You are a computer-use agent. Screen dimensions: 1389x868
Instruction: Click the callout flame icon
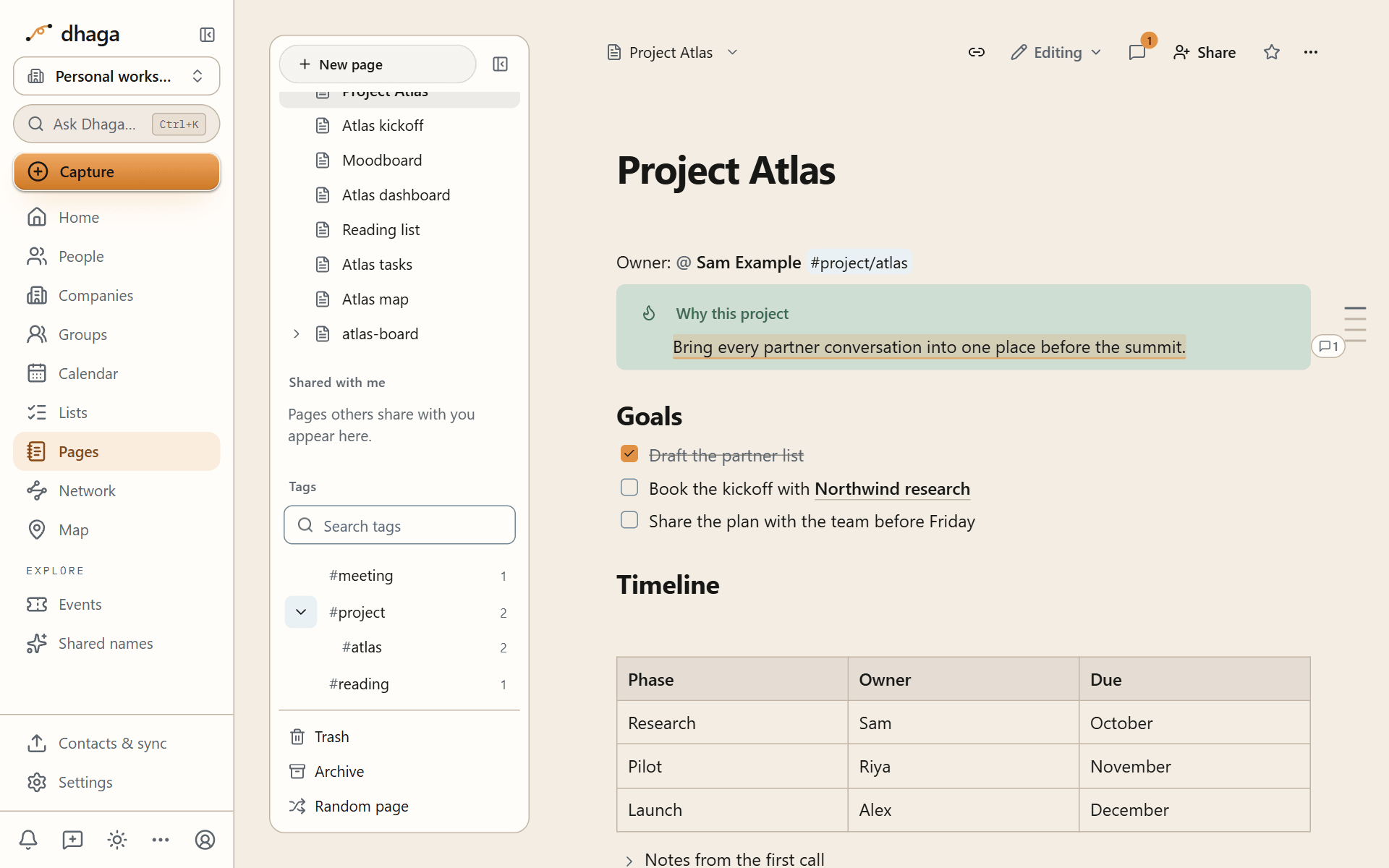(649, 313)
